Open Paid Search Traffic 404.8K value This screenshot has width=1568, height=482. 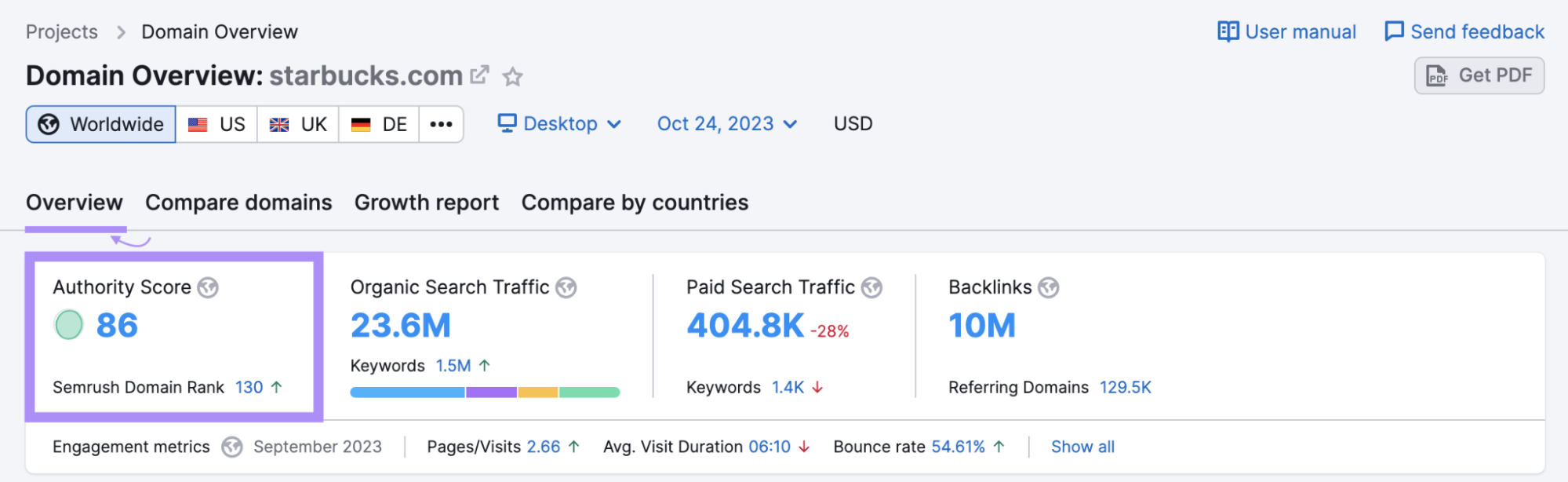(745, 325)
